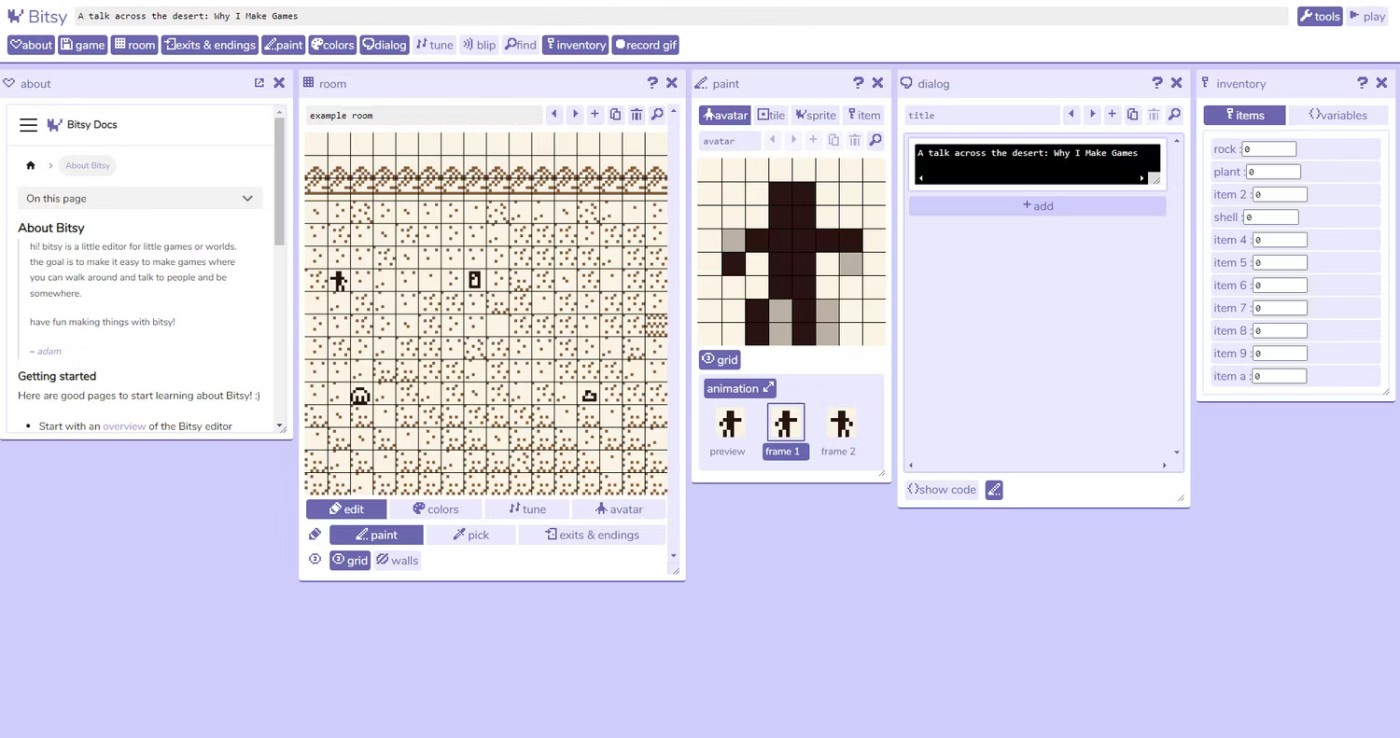Expand the On this page dropdown
Image resolution: width=1400 pixels, height=738 pixels.
tap(140, 198)
